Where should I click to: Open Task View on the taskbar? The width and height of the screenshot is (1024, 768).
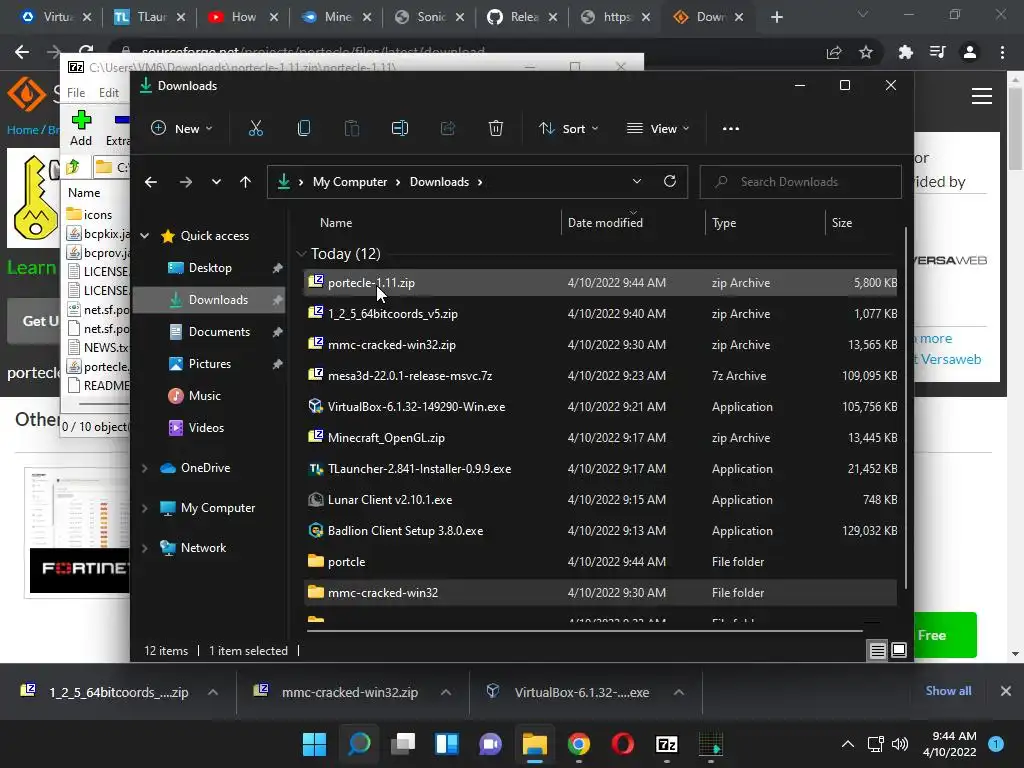(403, 744)
